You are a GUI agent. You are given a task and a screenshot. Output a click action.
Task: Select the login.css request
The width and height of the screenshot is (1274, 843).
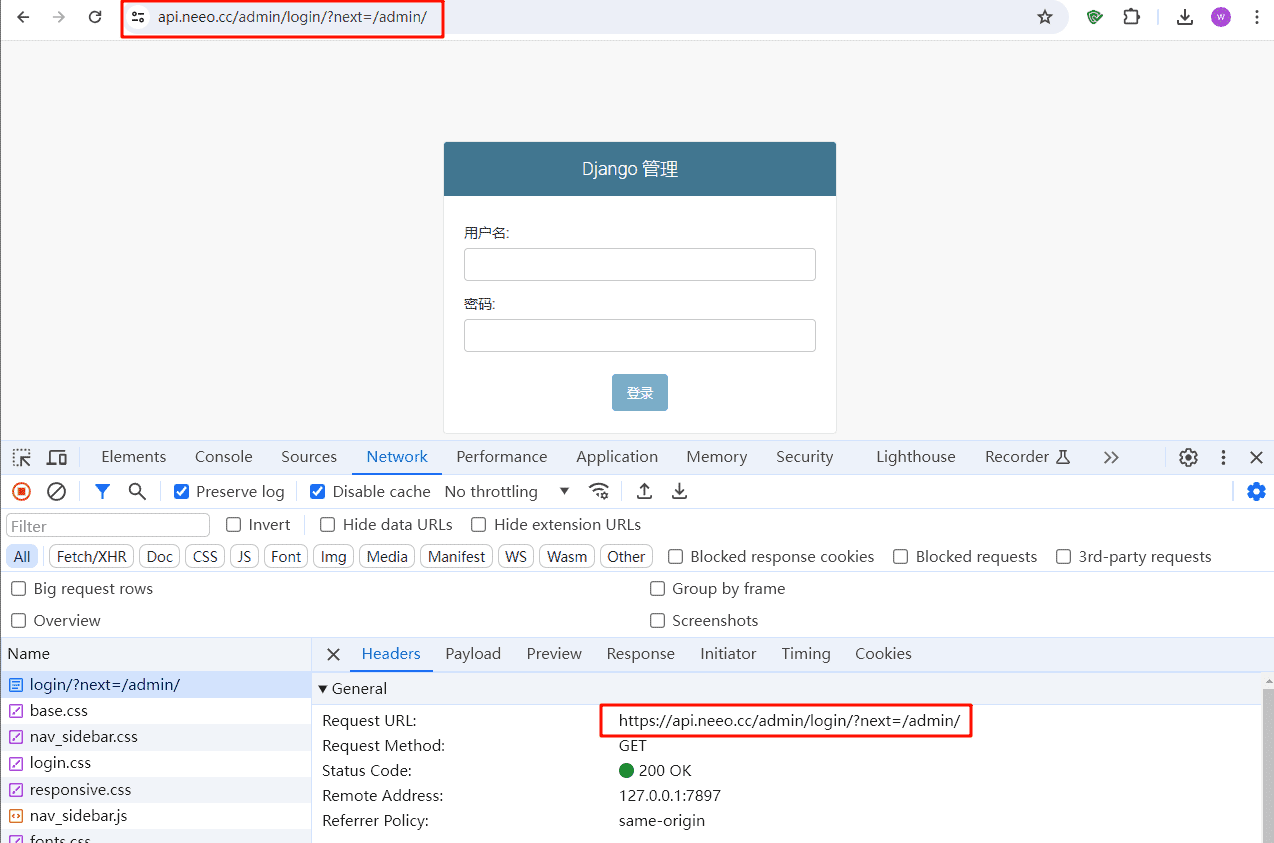point(156,763)
